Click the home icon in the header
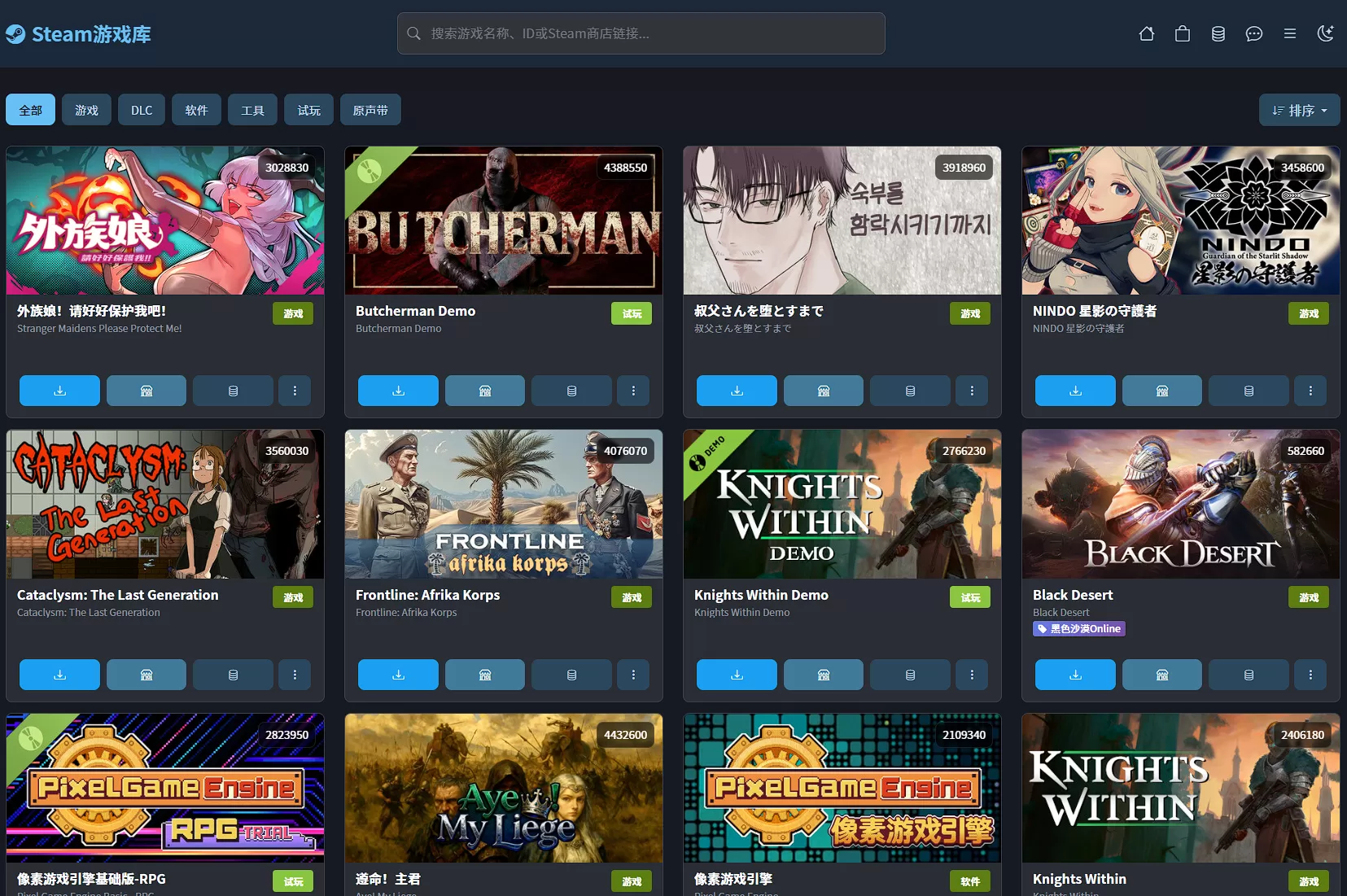1347x896 pixels. click(x=1146, y=33)
